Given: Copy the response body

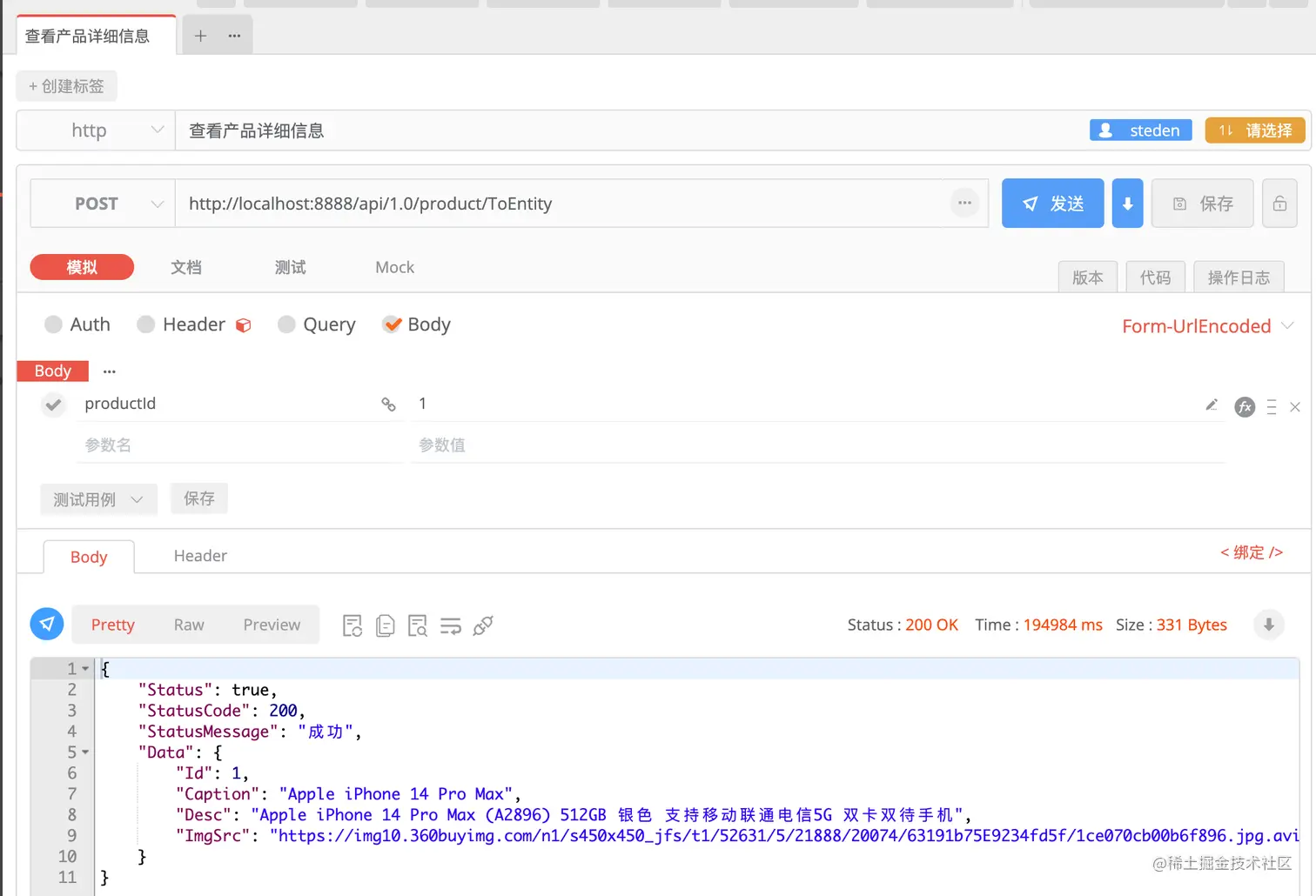Looking at the screenshot, I should pyautogui.click(x=386, y=625).
